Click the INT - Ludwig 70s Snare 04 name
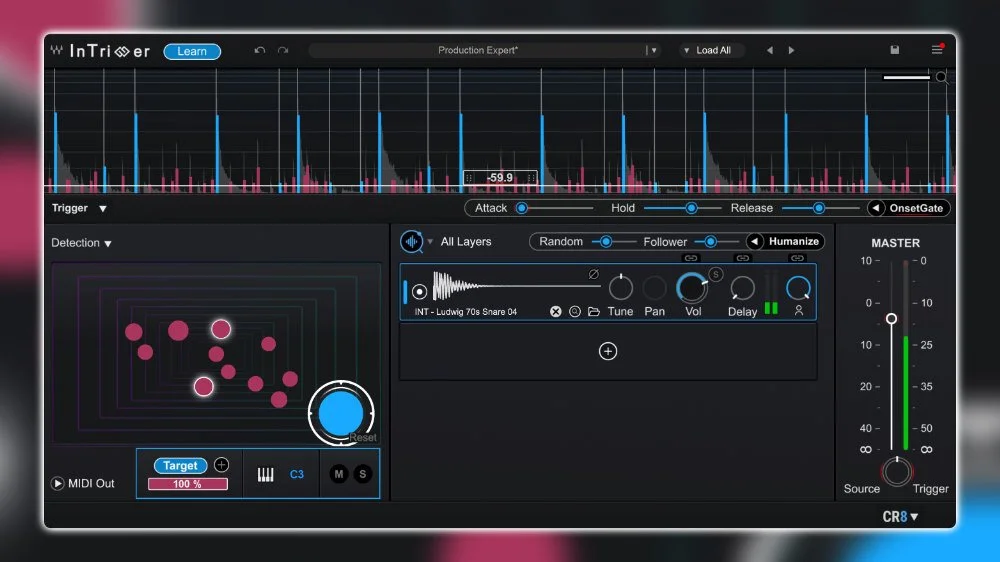Viewport: 1000px width, 562px height. click(x=466, y=312)
